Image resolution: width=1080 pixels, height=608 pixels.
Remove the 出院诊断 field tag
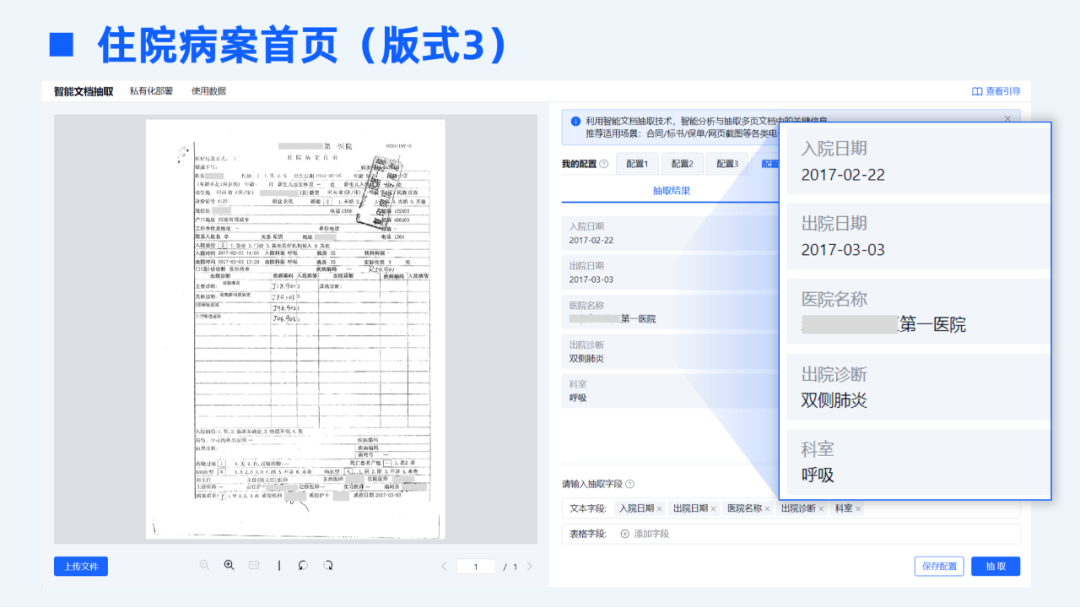pyautogui.click(x=820, y=509)
